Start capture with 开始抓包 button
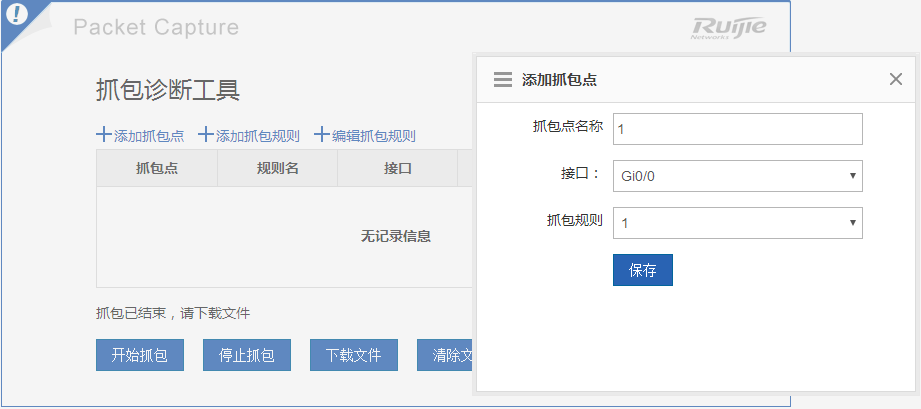This screenshot has width=921, height=409. [x=139, y=355]
